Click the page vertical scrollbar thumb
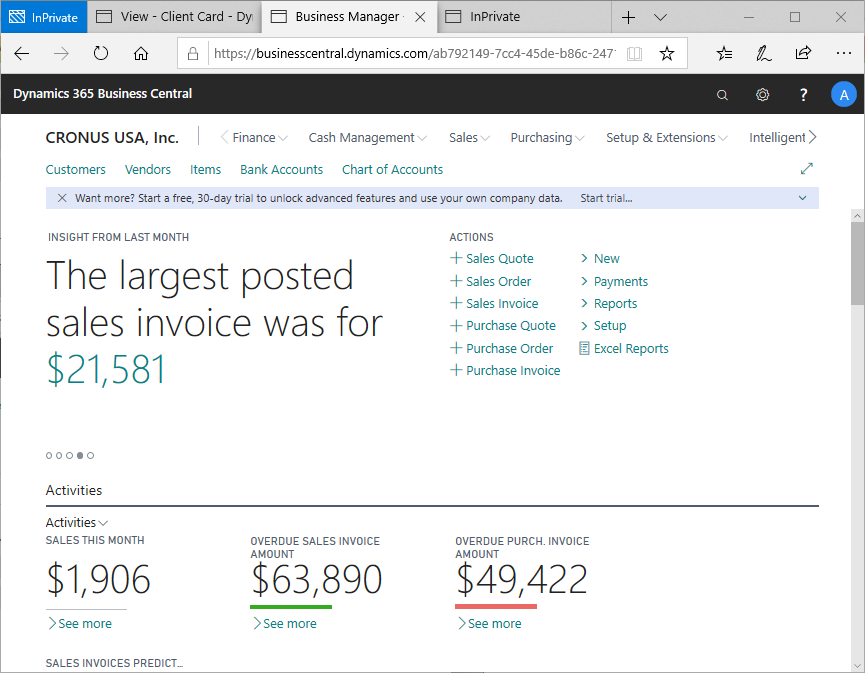The height and width of the screenshot is (673, 865). (857, 263)
